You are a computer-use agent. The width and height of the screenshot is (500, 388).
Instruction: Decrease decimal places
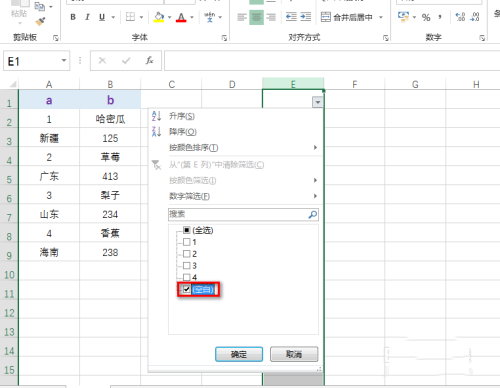coord(475,17)
